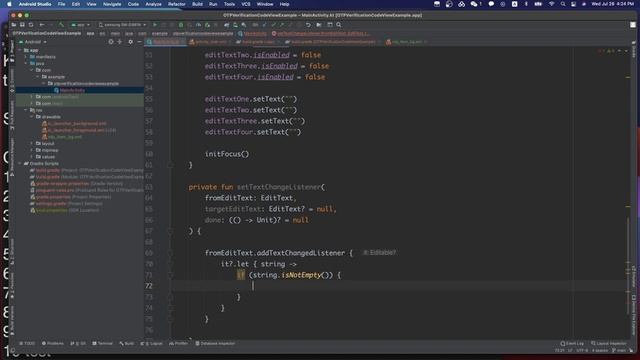Open the app run configuration dropdown

[x=80, y=25]
